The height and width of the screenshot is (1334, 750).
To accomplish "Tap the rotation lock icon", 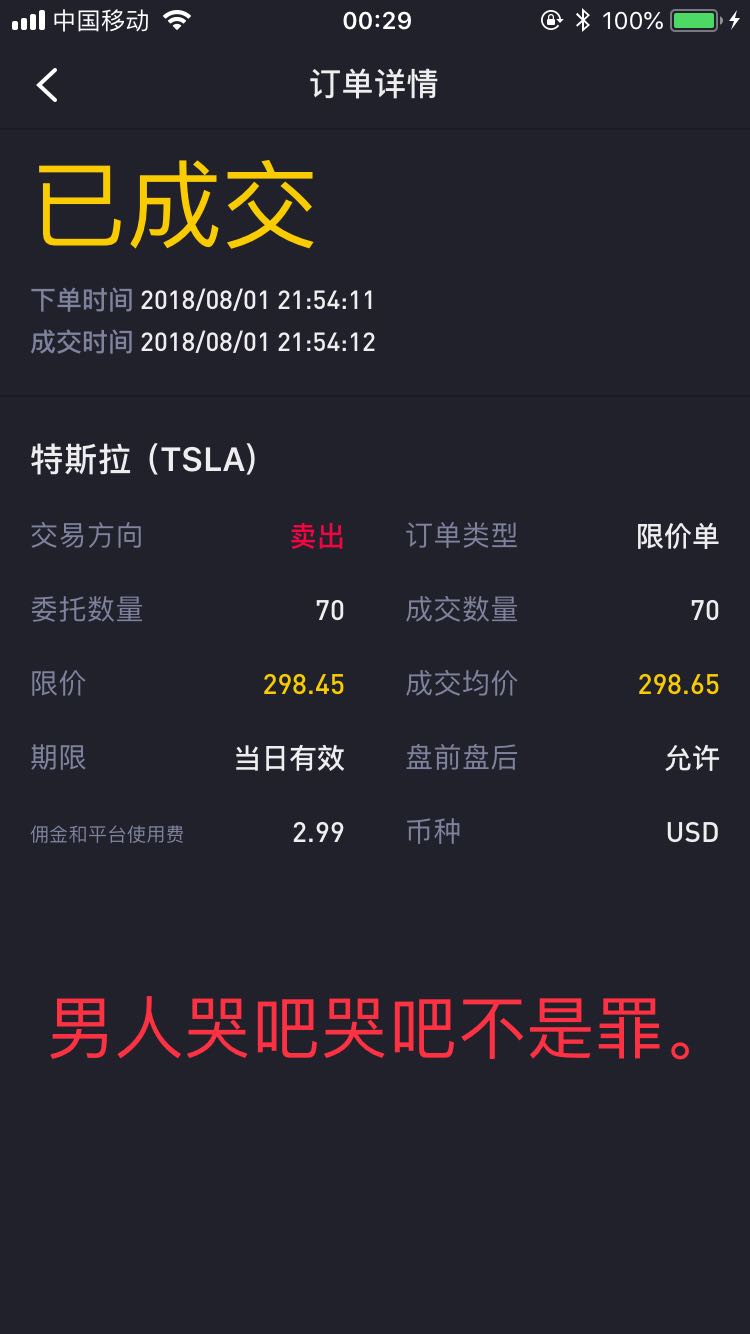I will point(551,20).
